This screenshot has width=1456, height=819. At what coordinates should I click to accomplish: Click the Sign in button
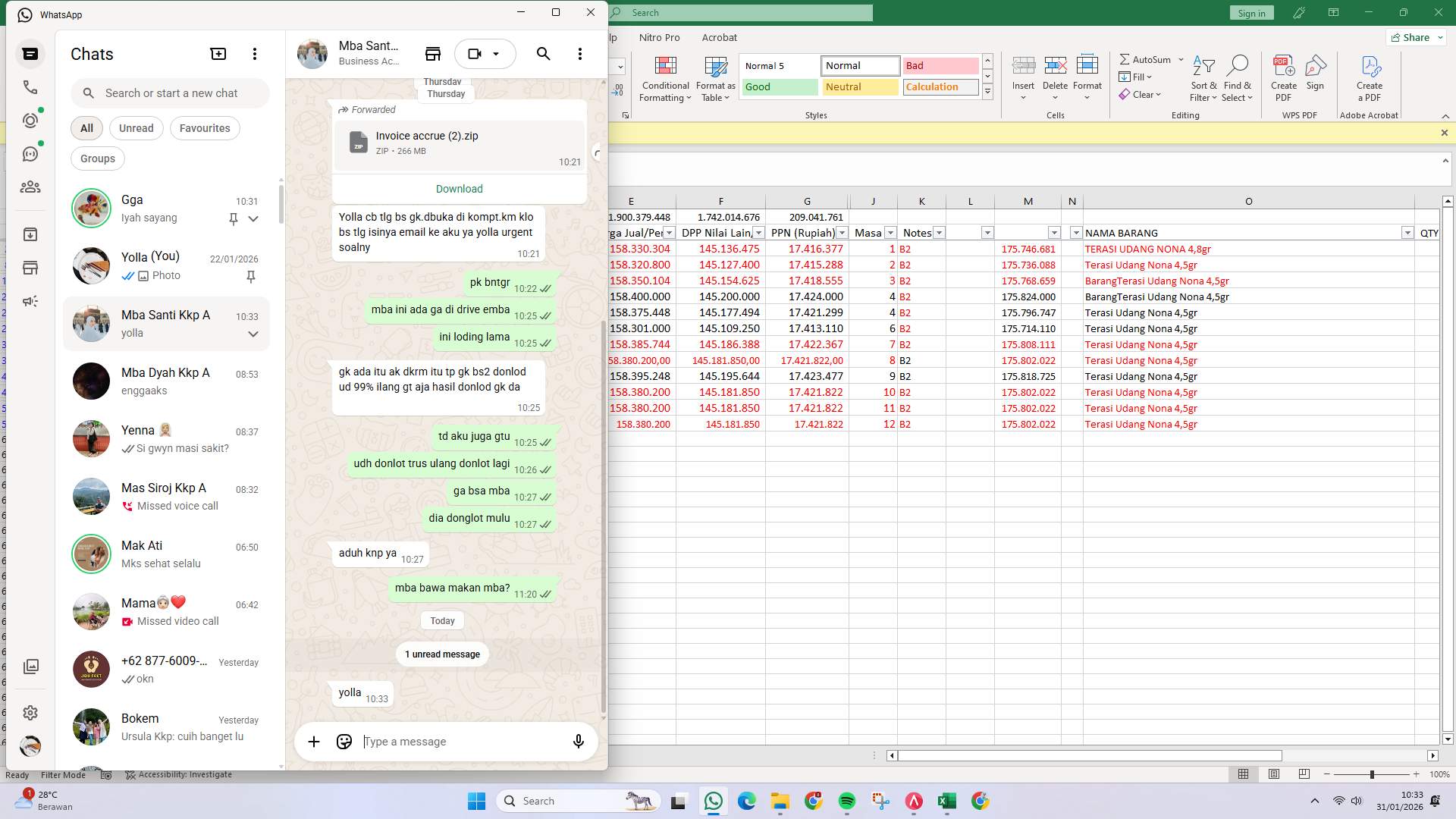1251,12
